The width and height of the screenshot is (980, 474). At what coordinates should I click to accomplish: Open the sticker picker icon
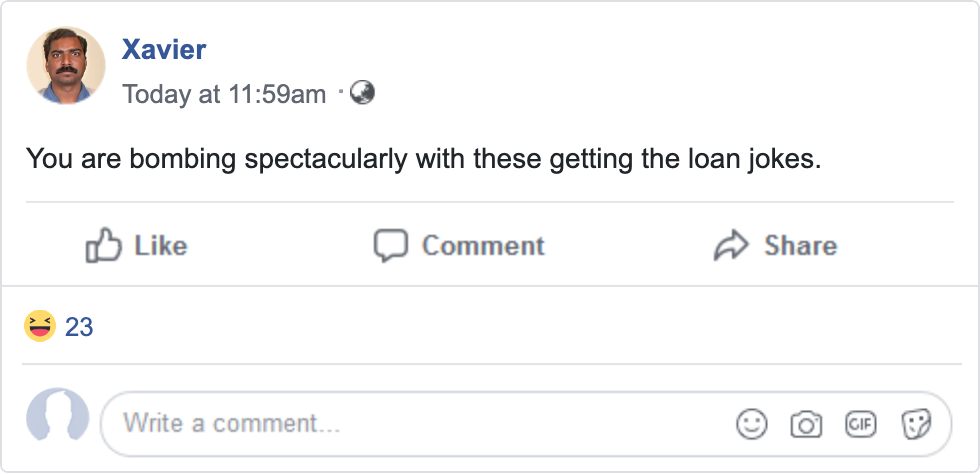coord(915,424)
